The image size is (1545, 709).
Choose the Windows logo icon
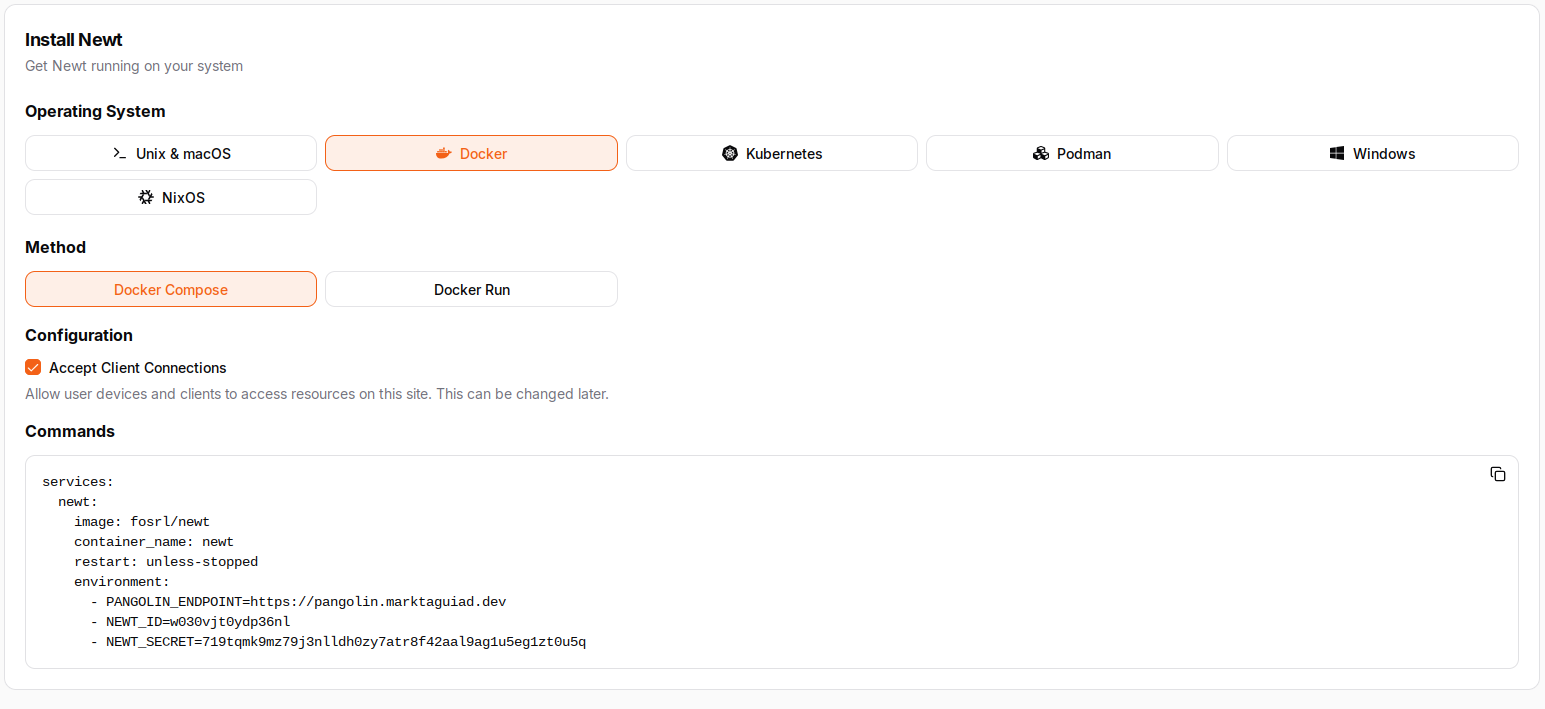(x=1337, y=154)
